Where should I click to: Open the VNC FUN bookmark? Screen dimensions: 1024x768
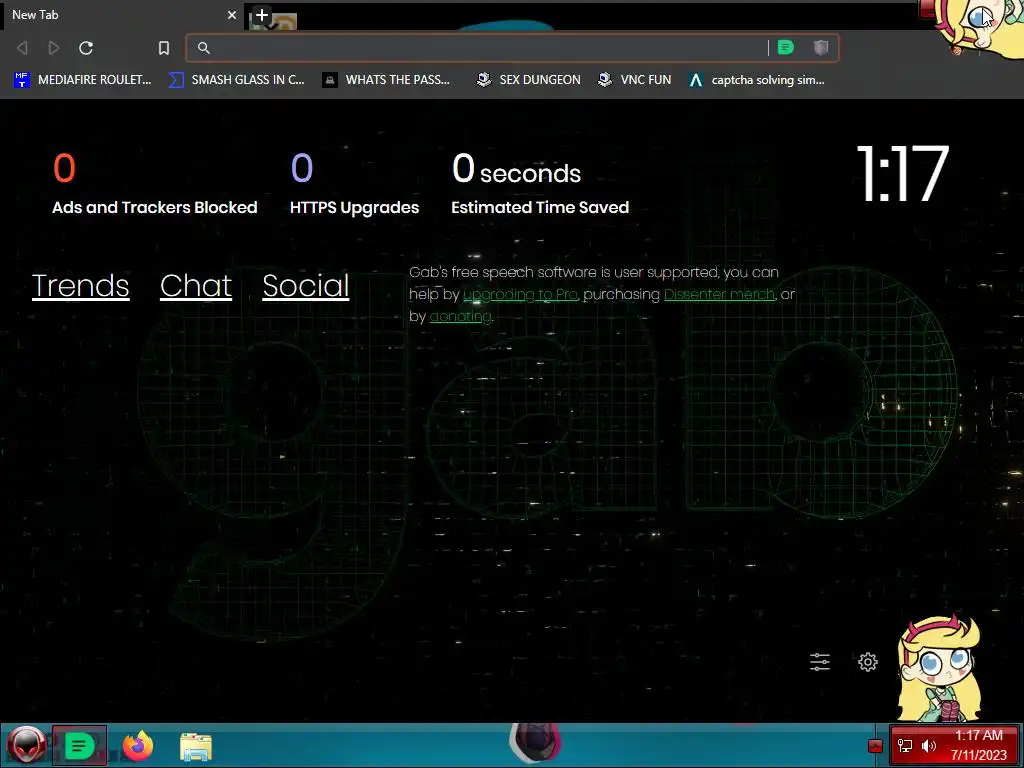coord(635,80)
